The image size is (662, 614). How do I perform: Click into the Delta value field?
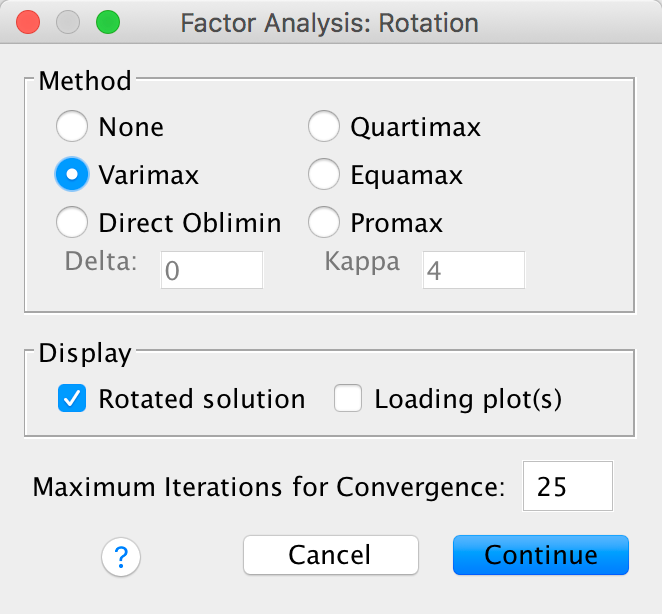tap(210, 271)
